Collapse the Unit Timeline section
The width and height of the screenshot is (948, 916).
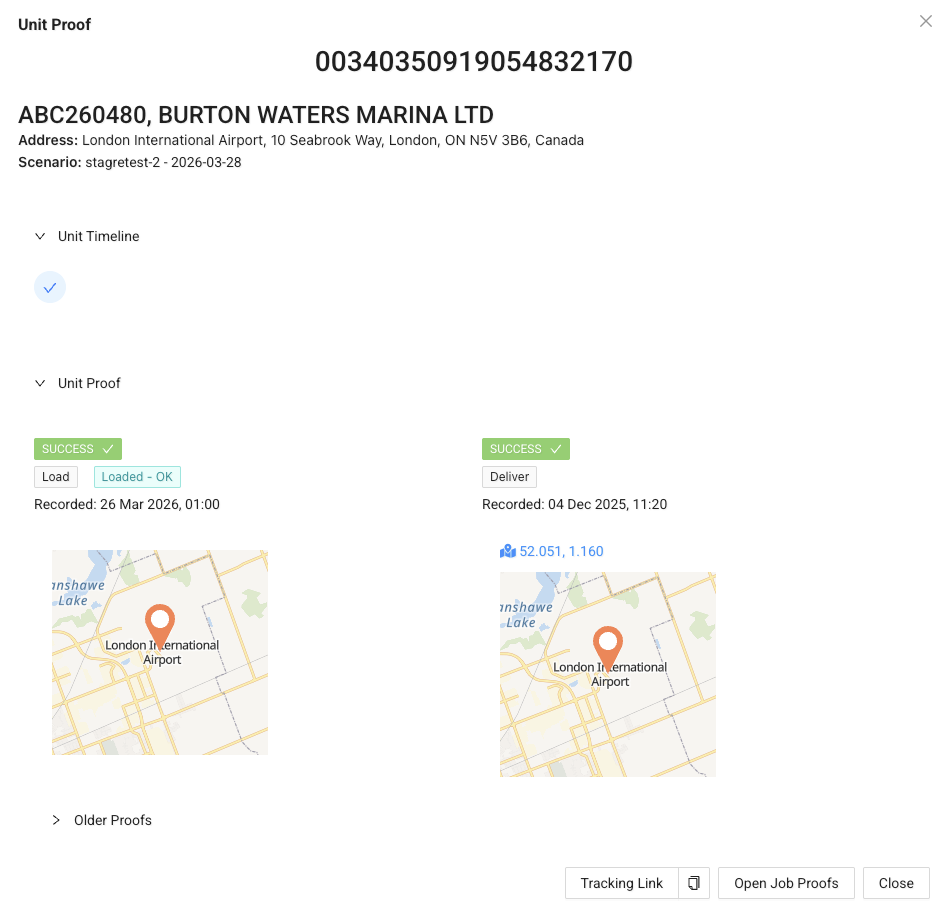tap(40, 236)
